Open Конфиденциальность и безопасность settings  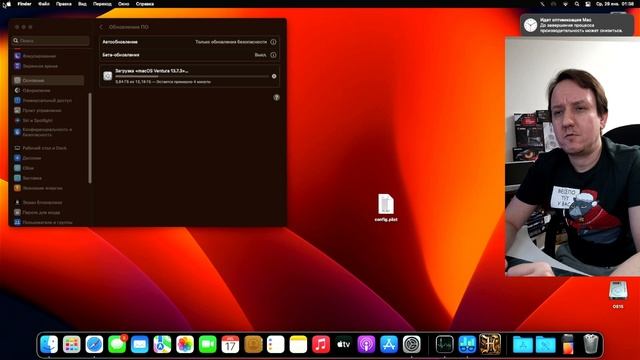pos(43,132)
